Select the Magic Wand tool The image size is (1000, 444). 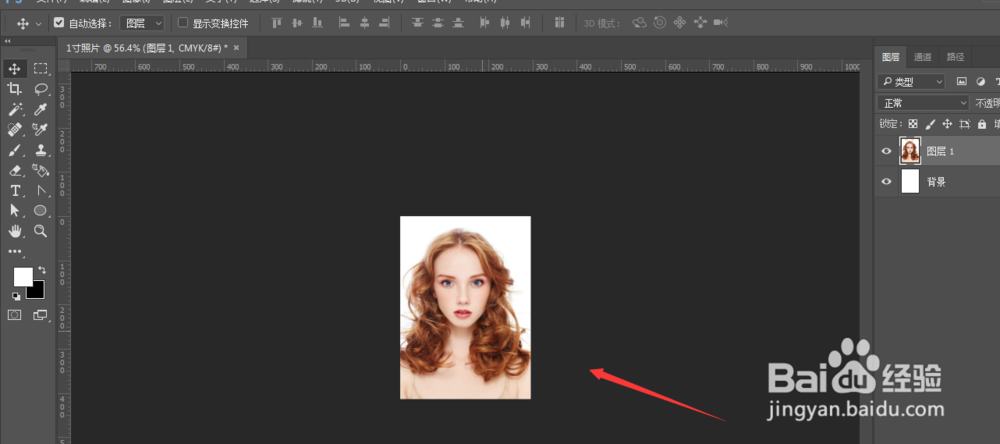pos(15,109)
